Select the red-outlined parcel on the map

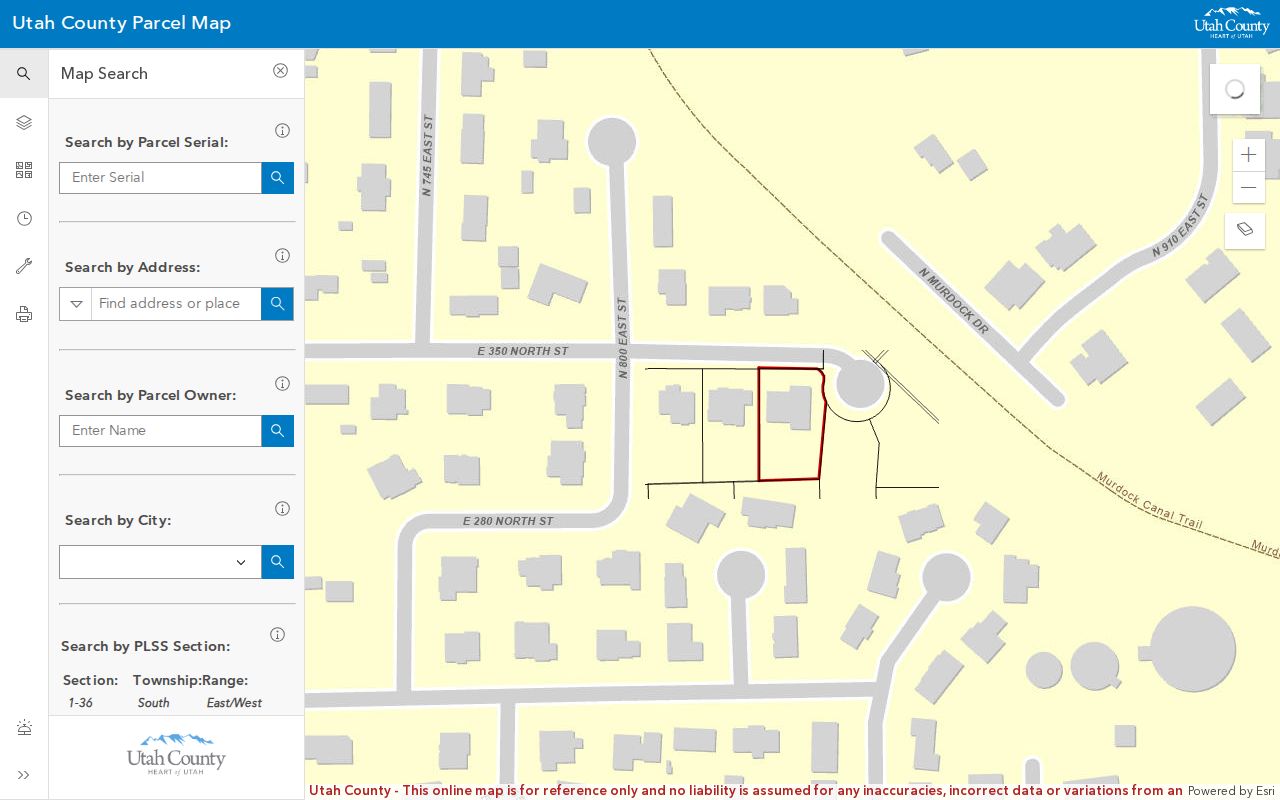[x=791, y=425]
